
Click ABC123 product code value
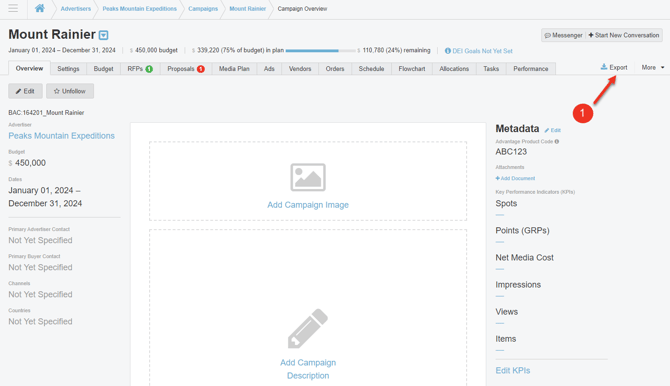point(511,152)
